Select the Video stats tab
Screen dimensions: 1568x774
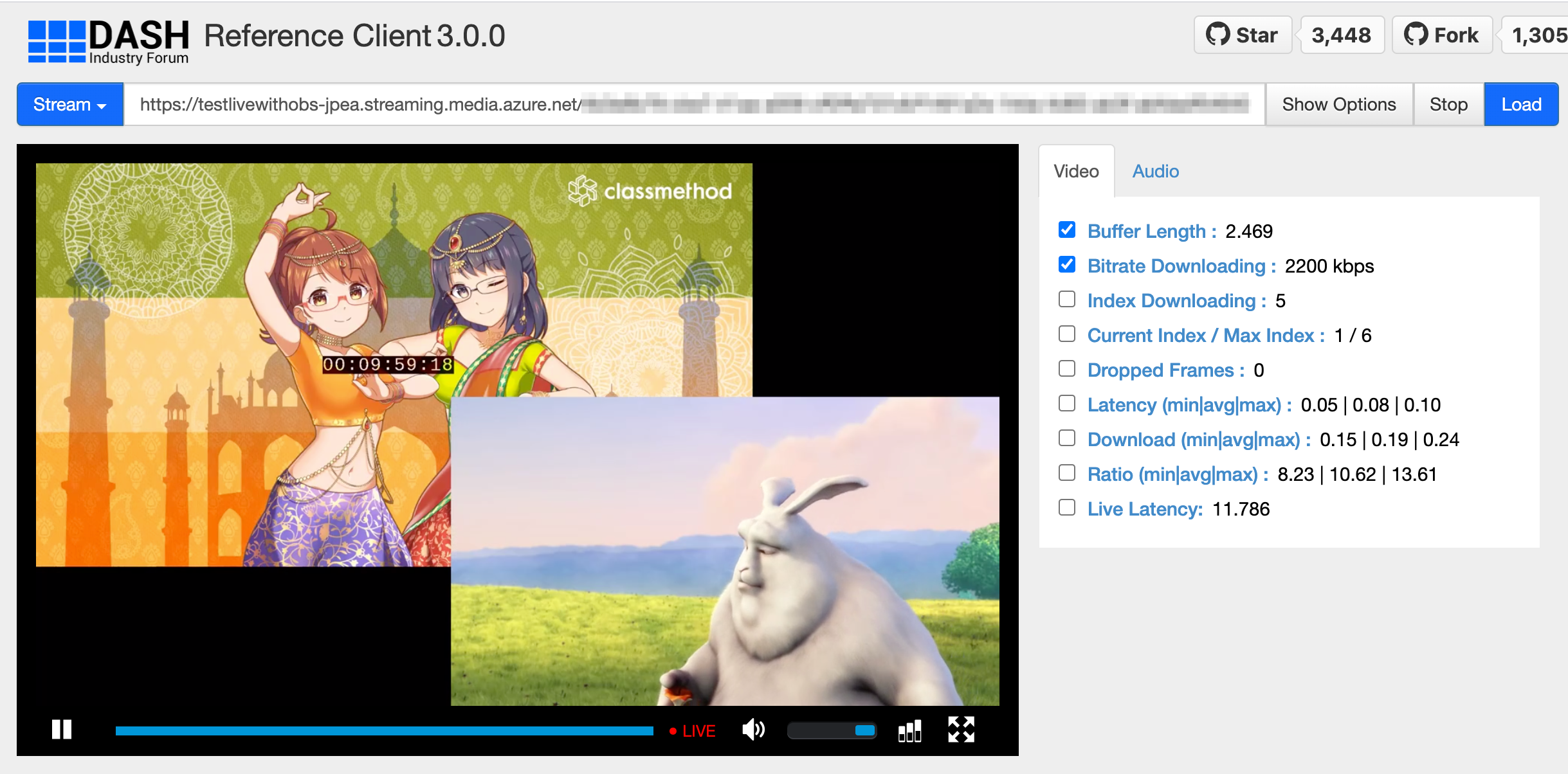point(1076,171)
